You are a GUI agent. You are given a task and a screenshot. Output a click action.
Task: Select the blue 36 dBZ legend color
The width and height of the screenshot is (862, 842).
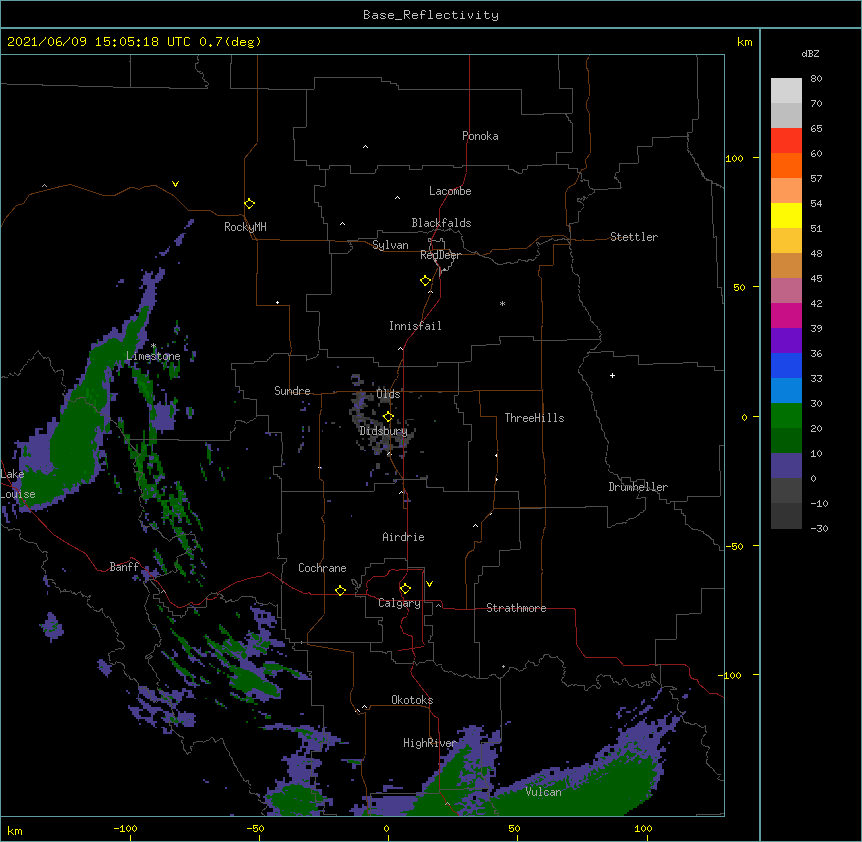786,365
